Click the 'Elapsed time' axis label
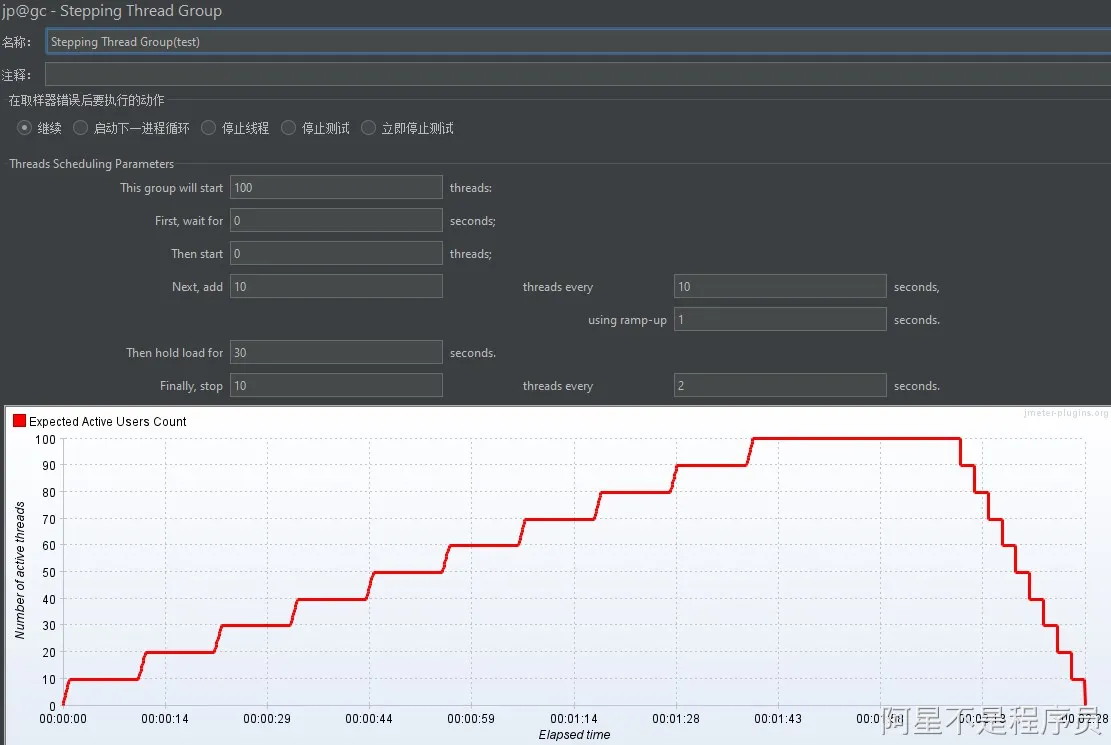The height and width of the screenshot is (745, 1111). pyautogui.click(x=574, y=735)
